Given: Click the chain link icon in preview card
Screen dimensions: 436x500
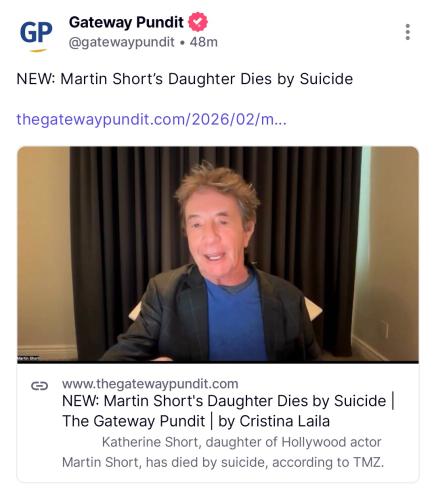Looking at the screenshot, I should (x=39, y=386).
